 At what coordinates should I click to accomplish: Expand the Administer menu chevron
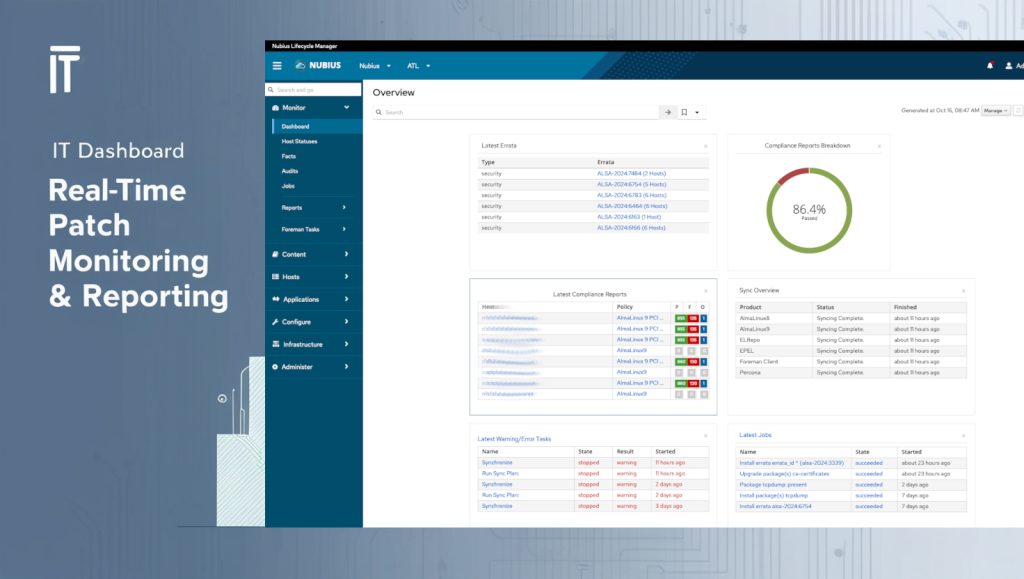tap(346, 367)
